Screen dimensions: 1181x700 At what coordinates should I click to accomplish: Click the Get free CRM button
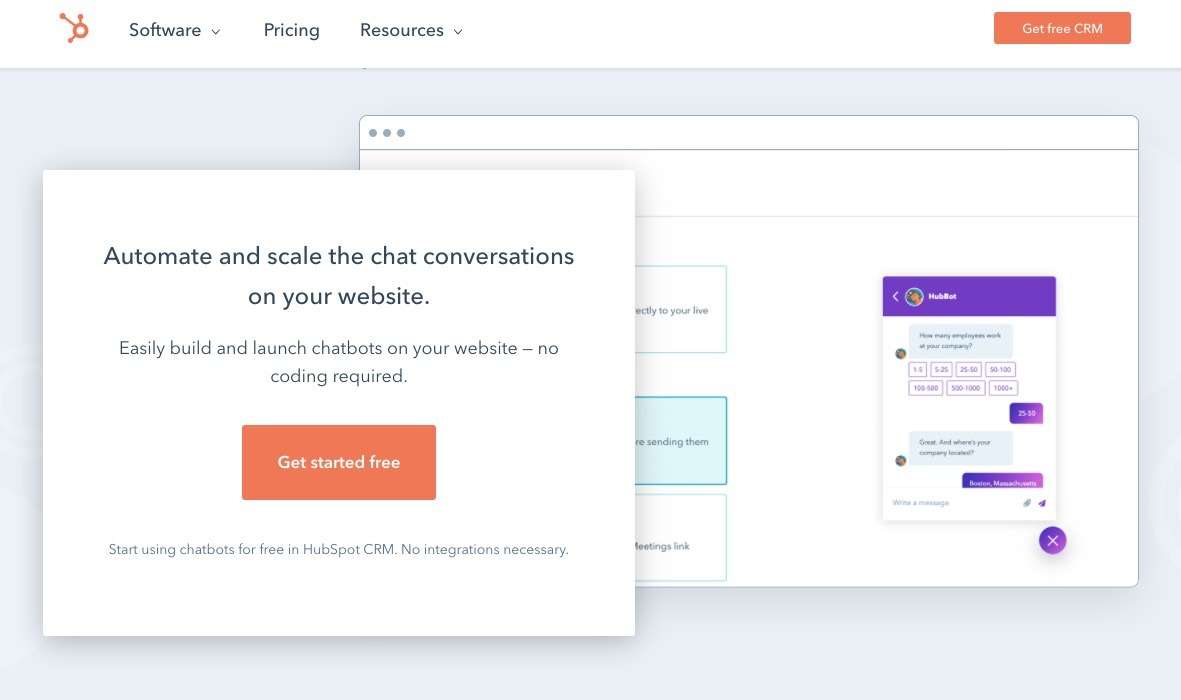[1062, 28]
